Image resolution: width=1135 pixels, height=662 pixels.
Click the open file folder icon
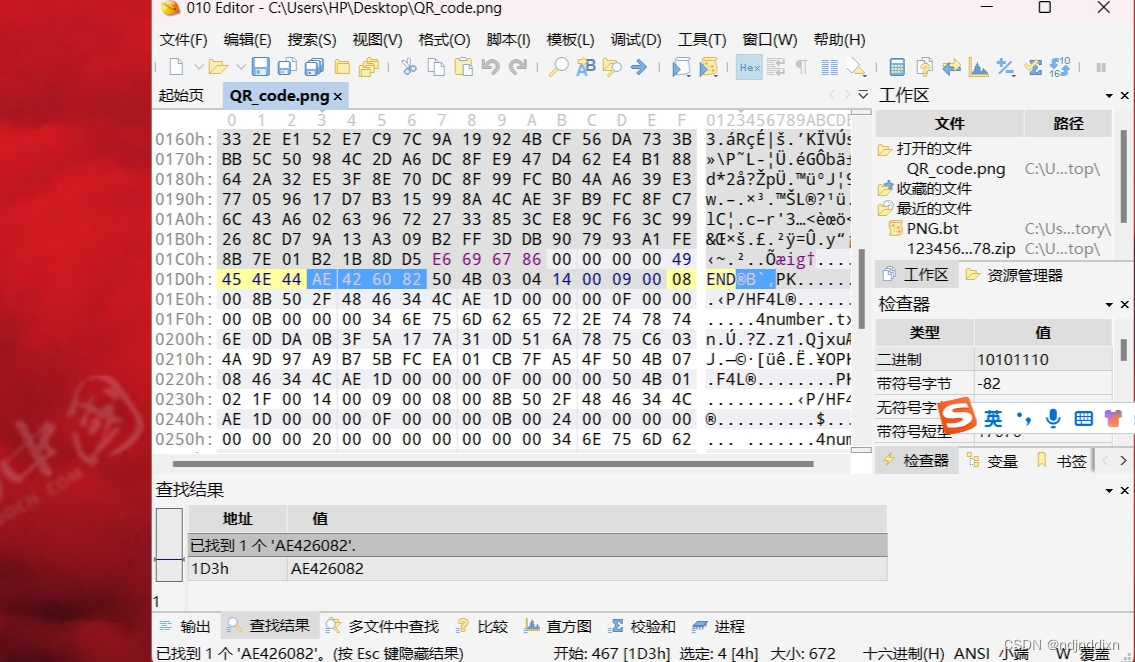(x=218, y=67)
